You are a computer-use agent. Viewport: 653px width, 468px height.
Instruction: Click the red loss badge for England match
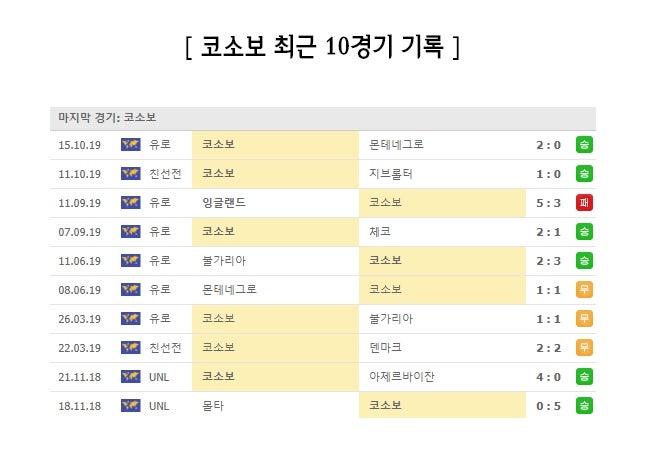[584, 203]
